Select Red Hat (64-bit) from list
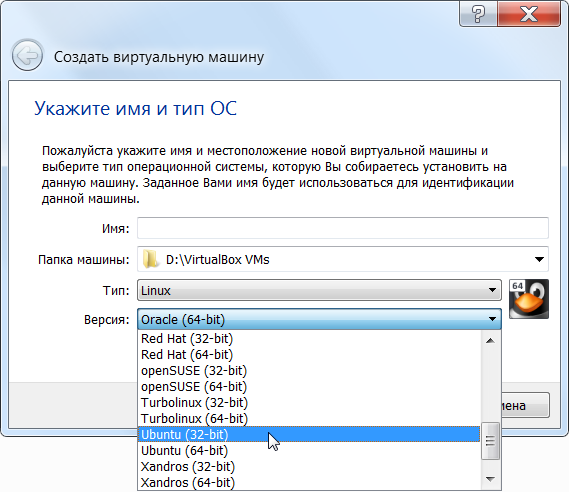Viewport: 569px width, 492px height. pos(308,354)
